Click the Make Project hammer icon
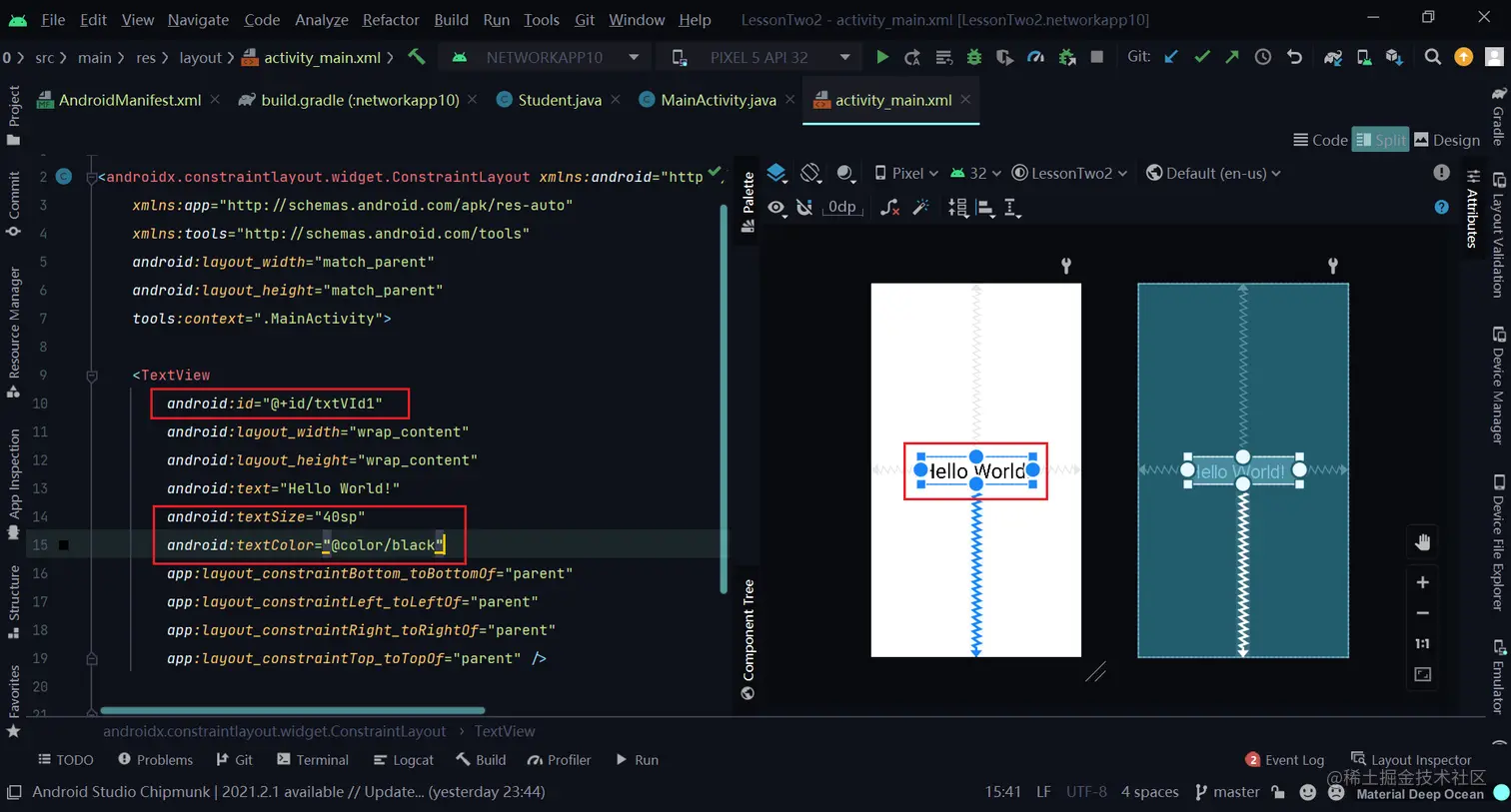This screenshot has width=1511, height=812. pos(417,57)
